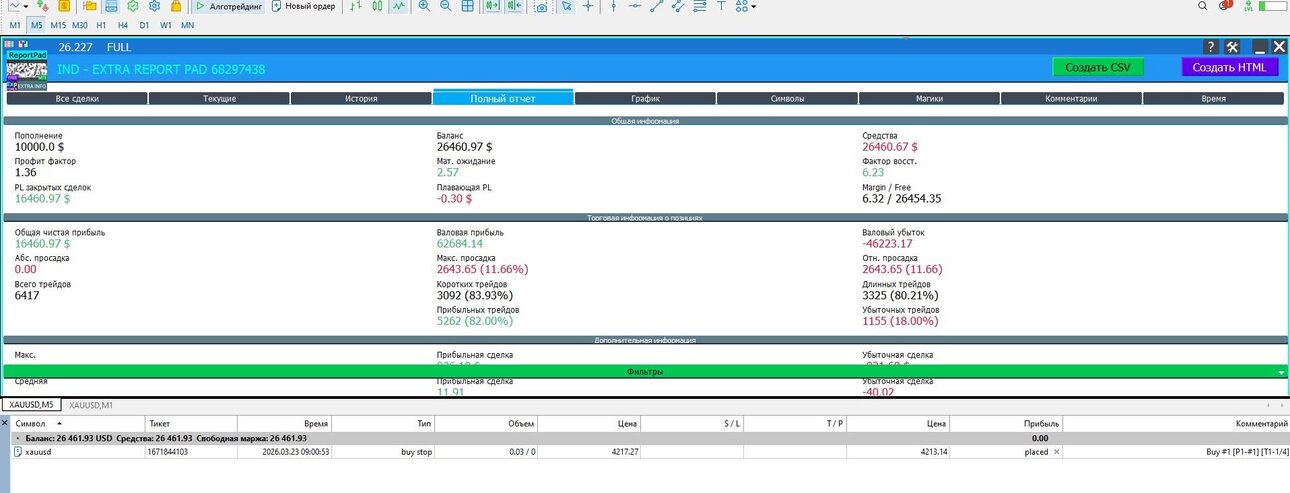Image resolution: width=1290 pixels, height=493 pixels.
Task: Select the Fibonacci retracement tool
Action: pyautogui.click(x=699, y=6)
